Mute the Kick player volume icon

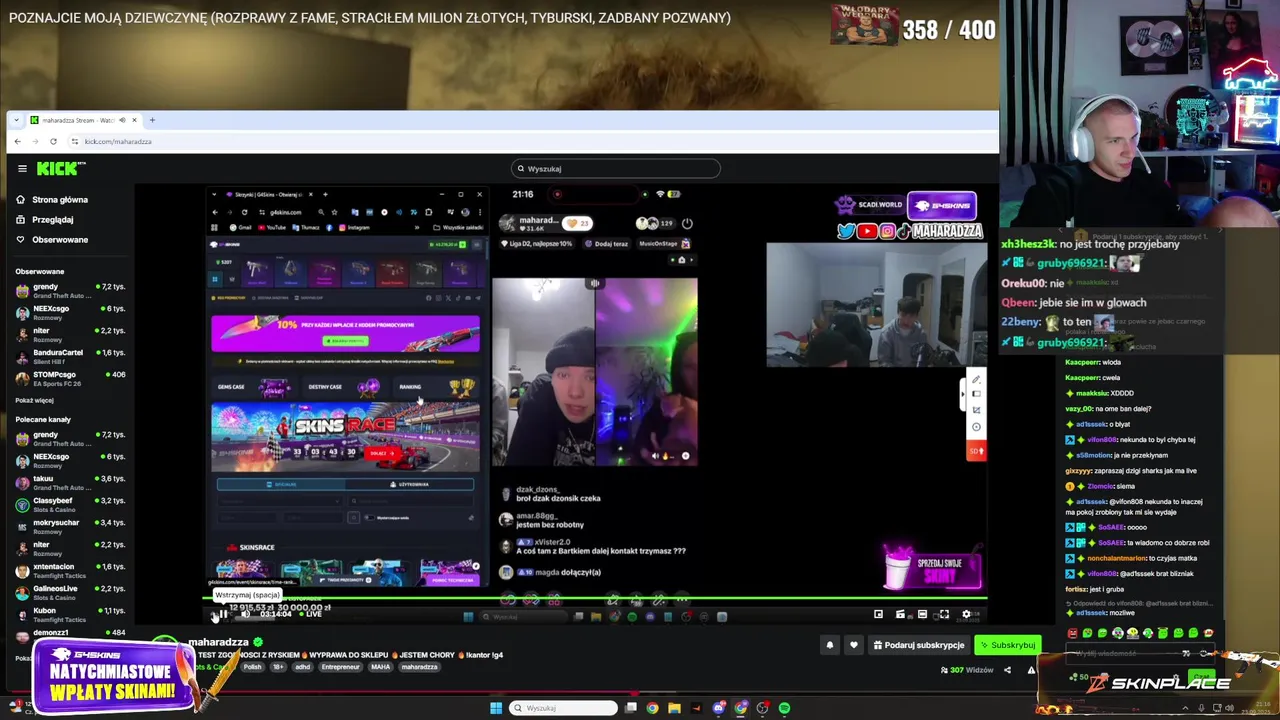click(x=246, y=614)
